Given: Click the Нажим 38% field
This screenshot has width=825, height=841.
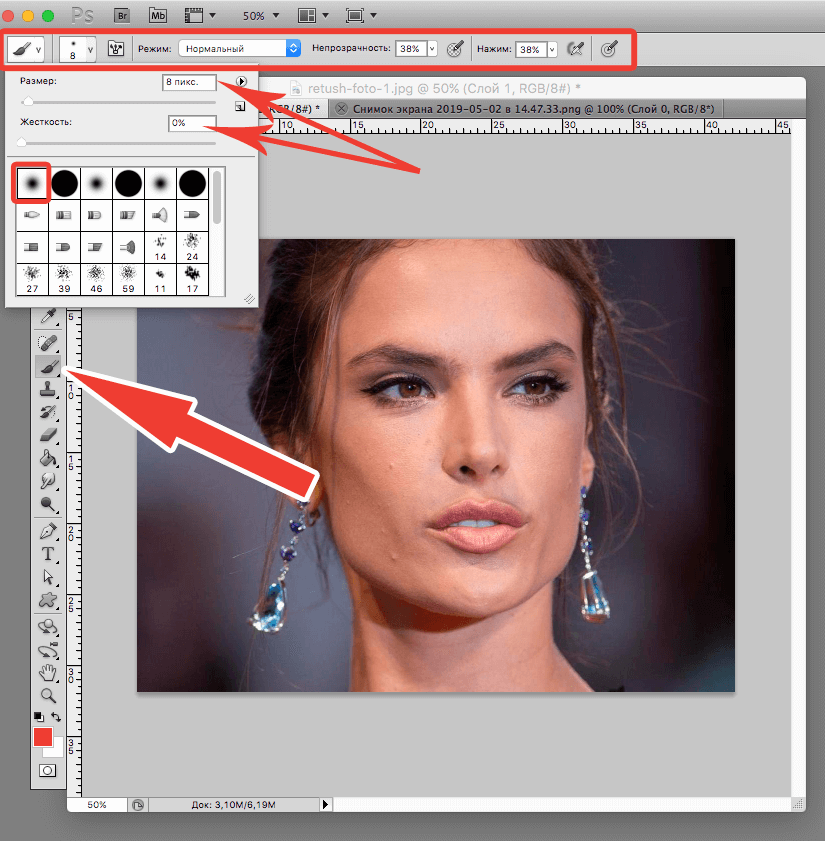Looking at the screenshot, I should (531, 49).
